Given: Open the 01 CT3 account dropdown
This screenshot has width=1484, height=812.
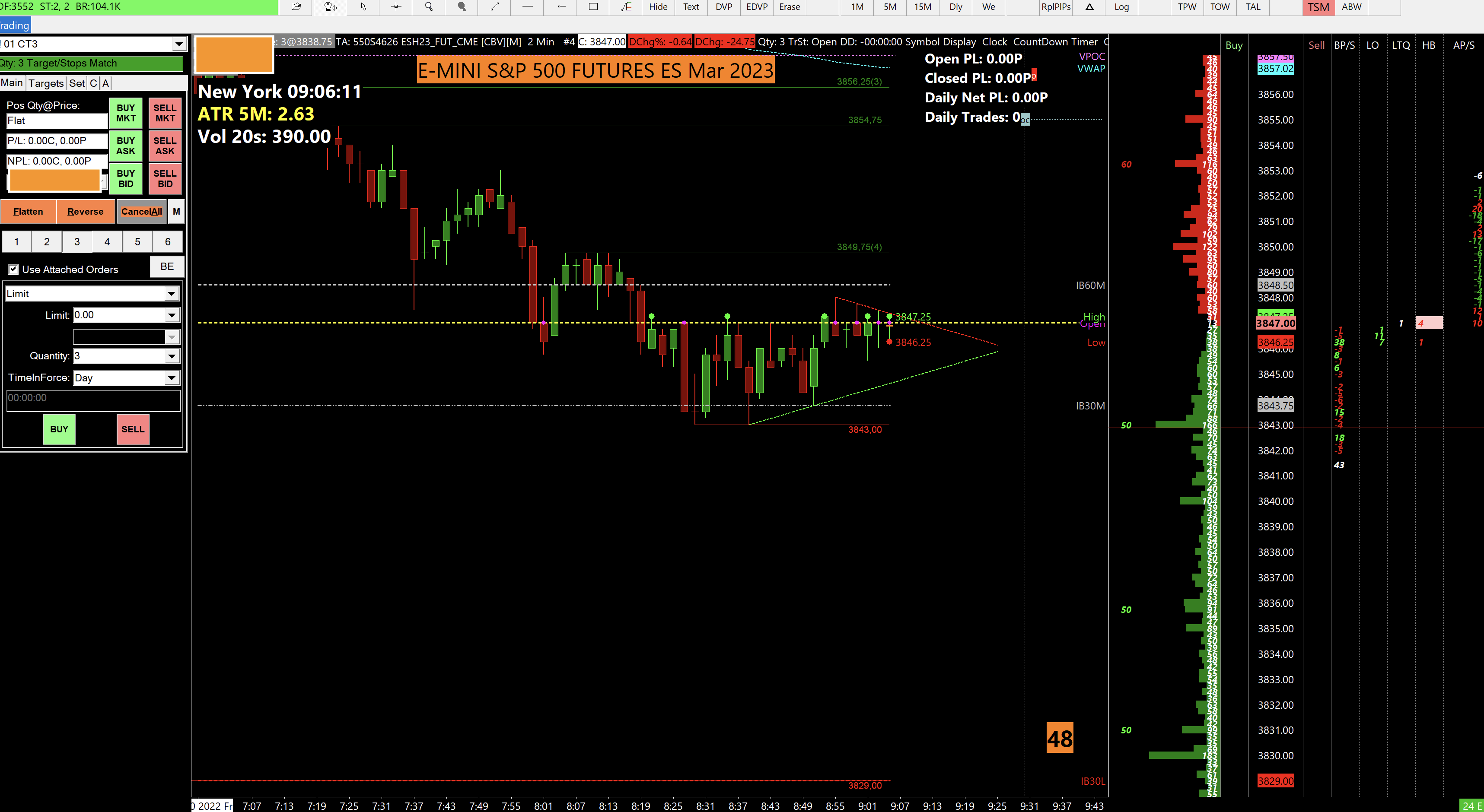Looking at the screenshot, I should pyautogui.click(x=178, y=44).
